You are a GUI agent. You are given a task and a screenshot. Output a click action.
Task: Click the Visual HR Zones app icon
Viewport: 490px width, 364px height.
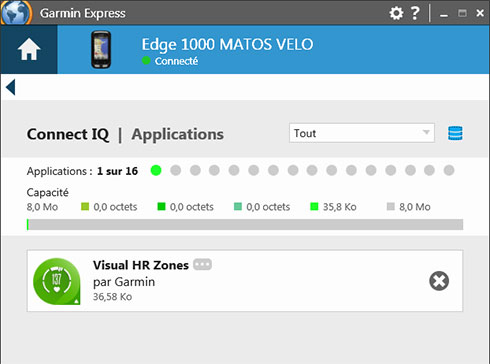pyautogui.click(x=57, y=281)
